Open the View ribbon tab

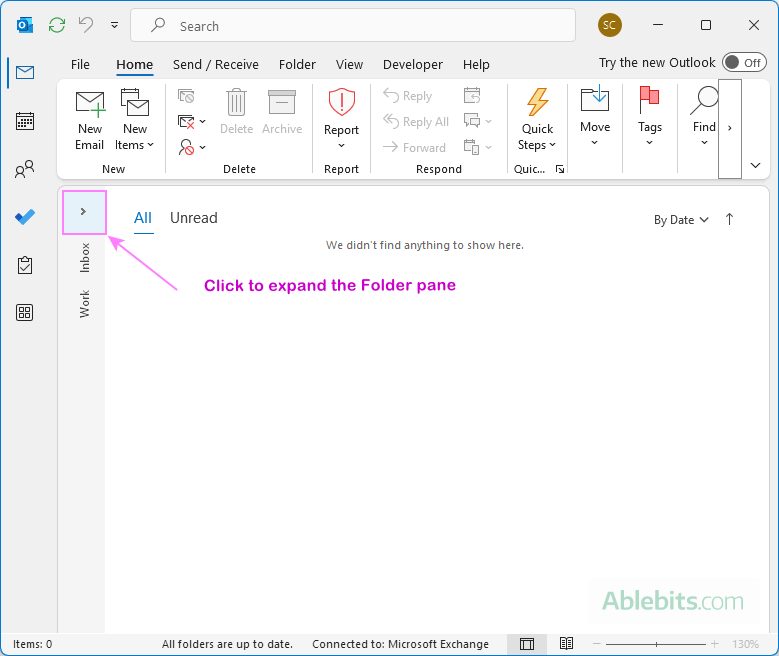pos(349,65)
